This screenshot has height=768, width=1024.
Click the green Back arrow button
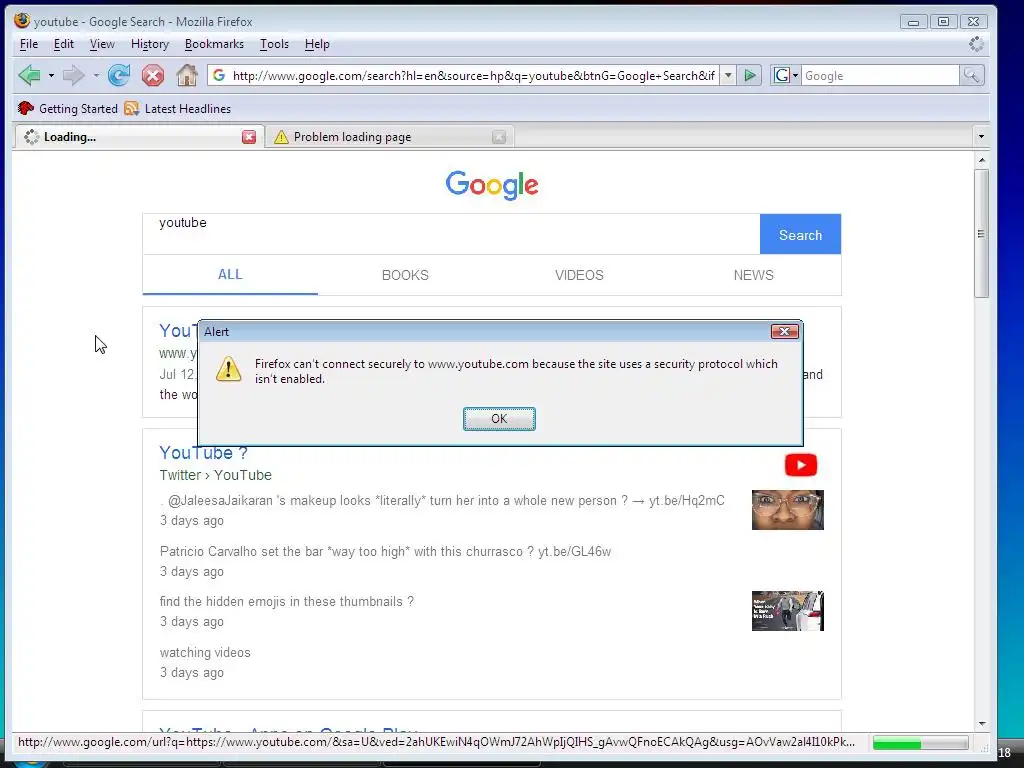point(29,75)
